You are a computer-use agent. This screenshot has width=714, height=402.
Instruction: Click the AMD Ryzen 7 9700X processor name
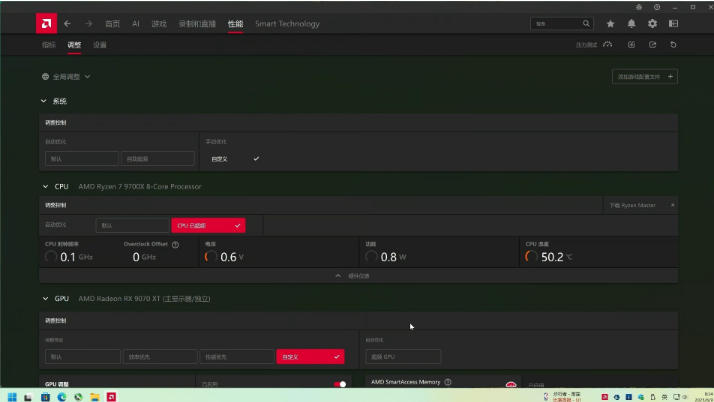click(140, 187)
